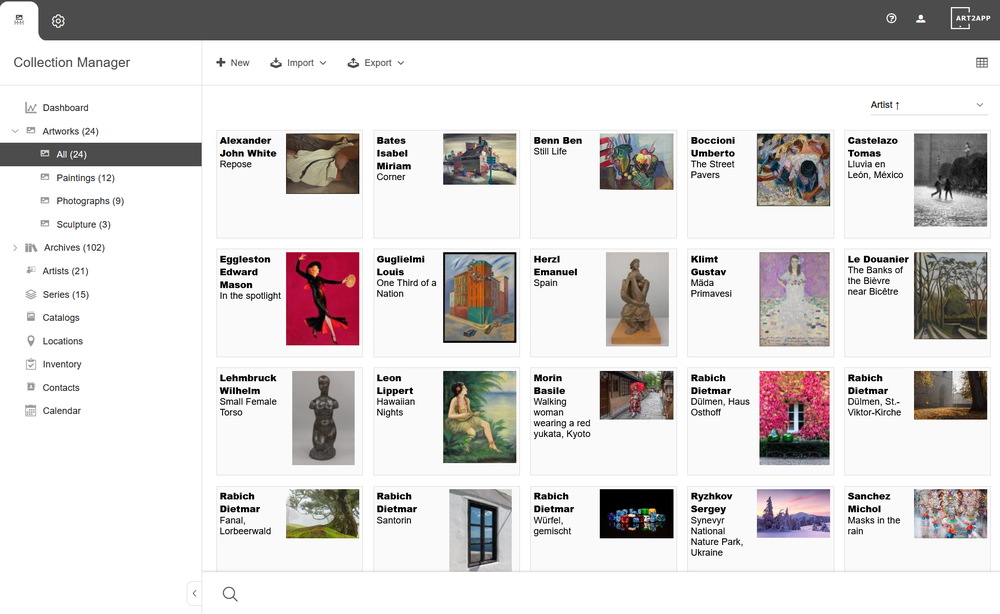Click the help question mark icon
The width and height of the screenshot is (1000, 614).
tap(891, 18)
